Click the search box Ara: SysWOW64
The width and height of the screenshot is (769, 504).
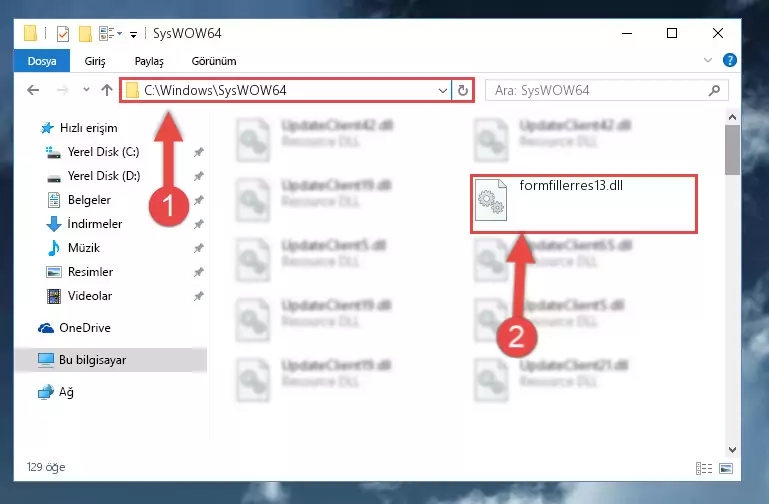(606, 90)
